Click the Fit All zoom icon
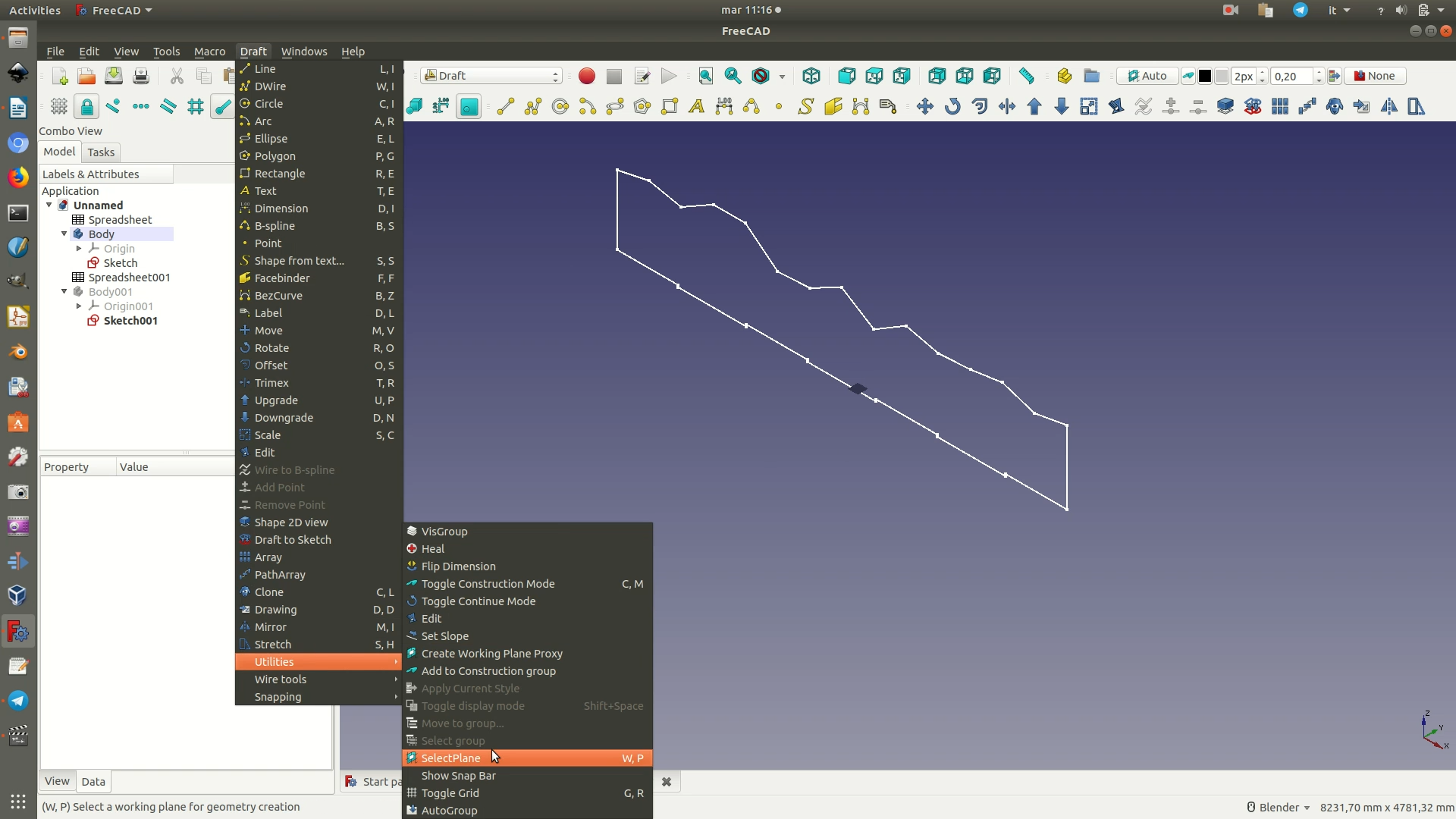 pyautogui.click(x=705, y=76)
